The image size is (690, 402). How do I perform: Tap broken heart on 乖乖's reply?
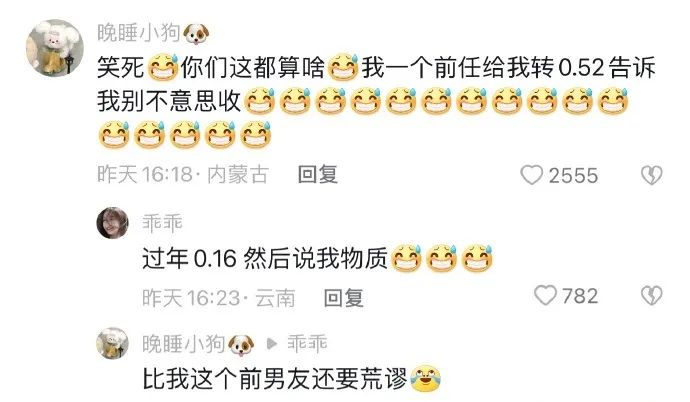(652, 295)
